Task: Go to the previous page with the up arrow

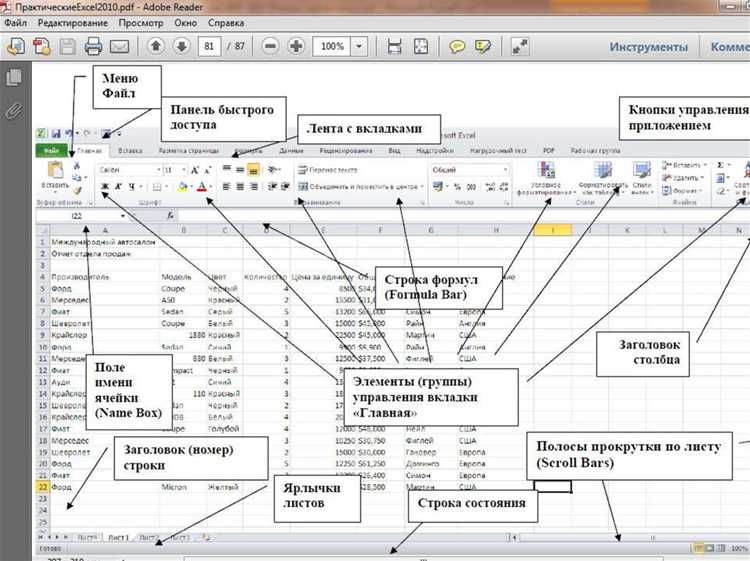Action: (155, 46)
